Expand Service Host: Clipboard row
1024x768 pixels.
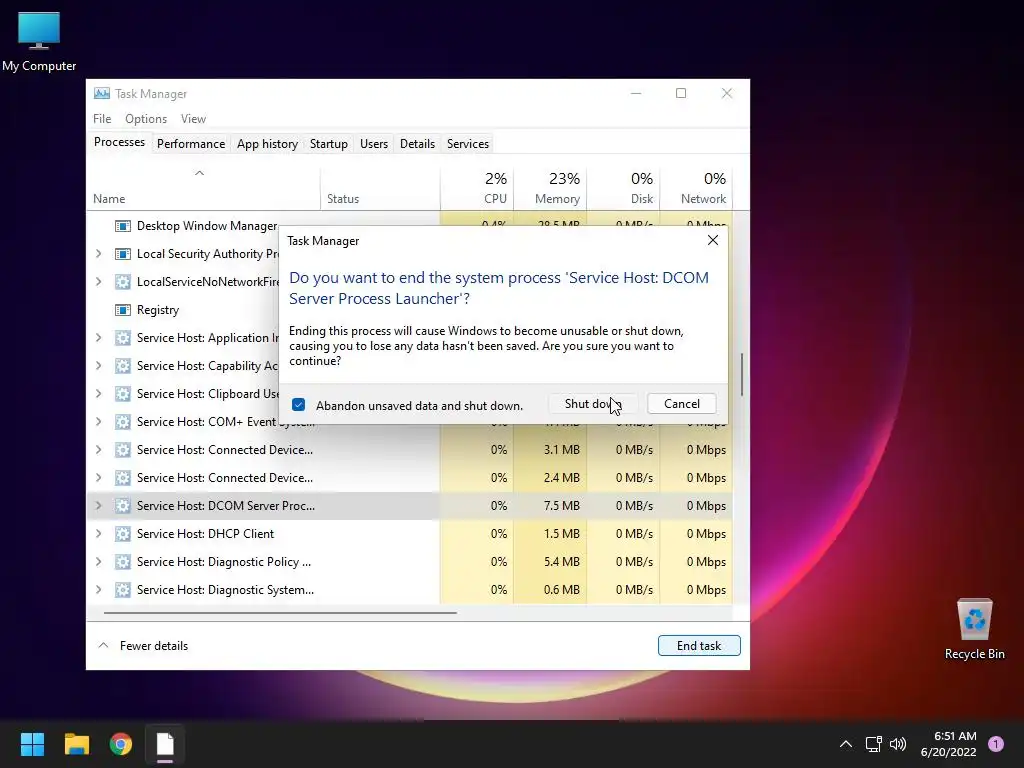[99, 394]
